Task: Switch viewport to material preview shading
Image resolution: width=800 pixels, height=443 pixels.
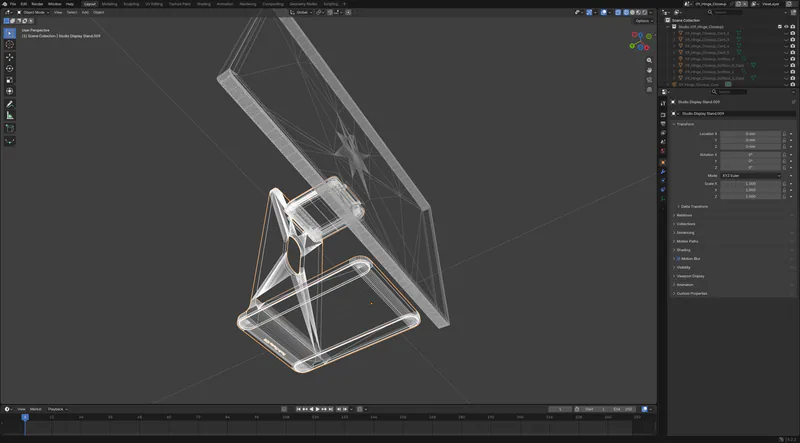Action: [638, 12]
